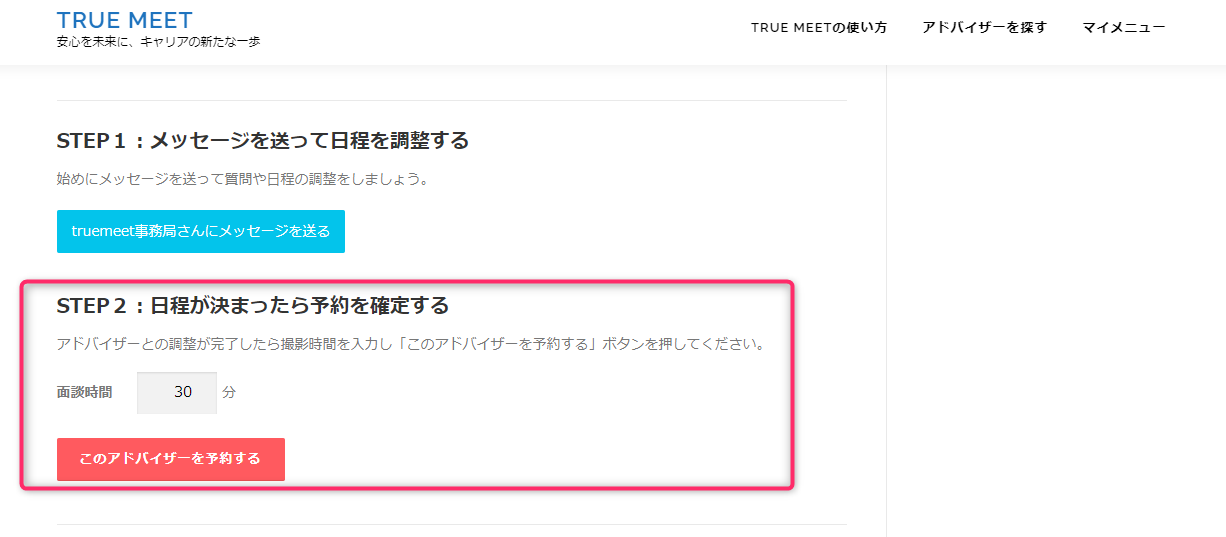1226x537 pixels.
Task: Open the TRUE MEETの使い方 menu item
Action: click(819, 27)
